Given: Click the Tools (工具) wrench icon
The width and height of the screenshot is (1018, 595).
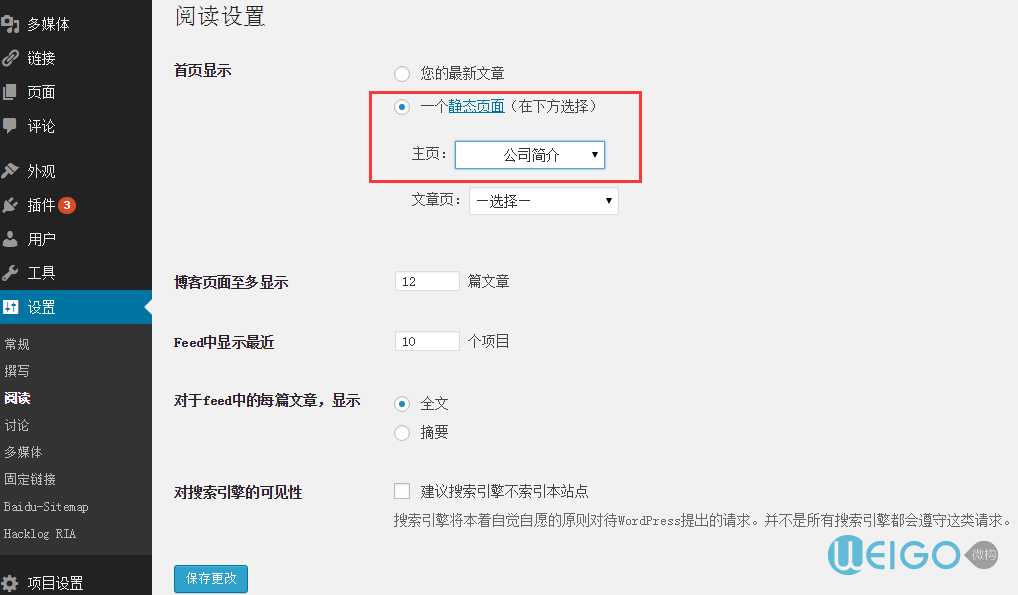Looking at the screenshot, I should coord(10,273).
